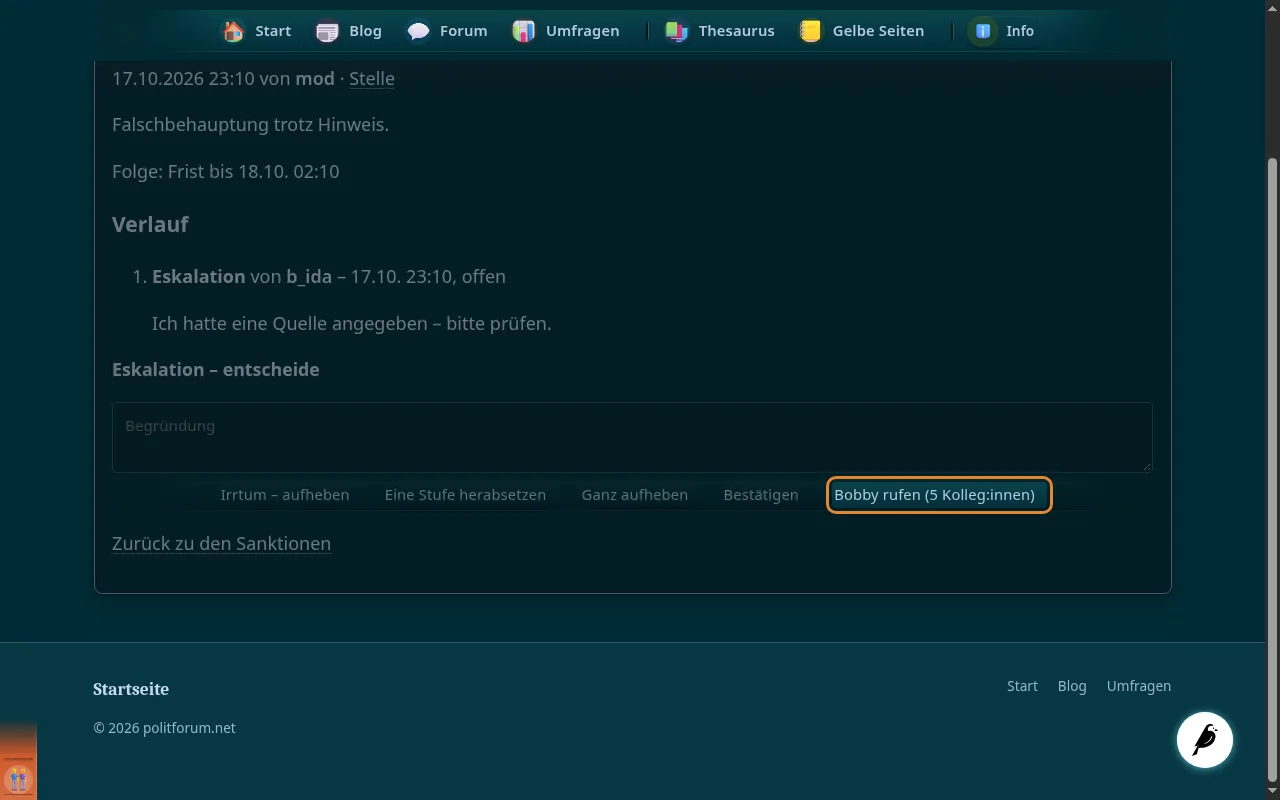Open the Blog menu item
The image size is (1280, 800).
coord(365,31)
